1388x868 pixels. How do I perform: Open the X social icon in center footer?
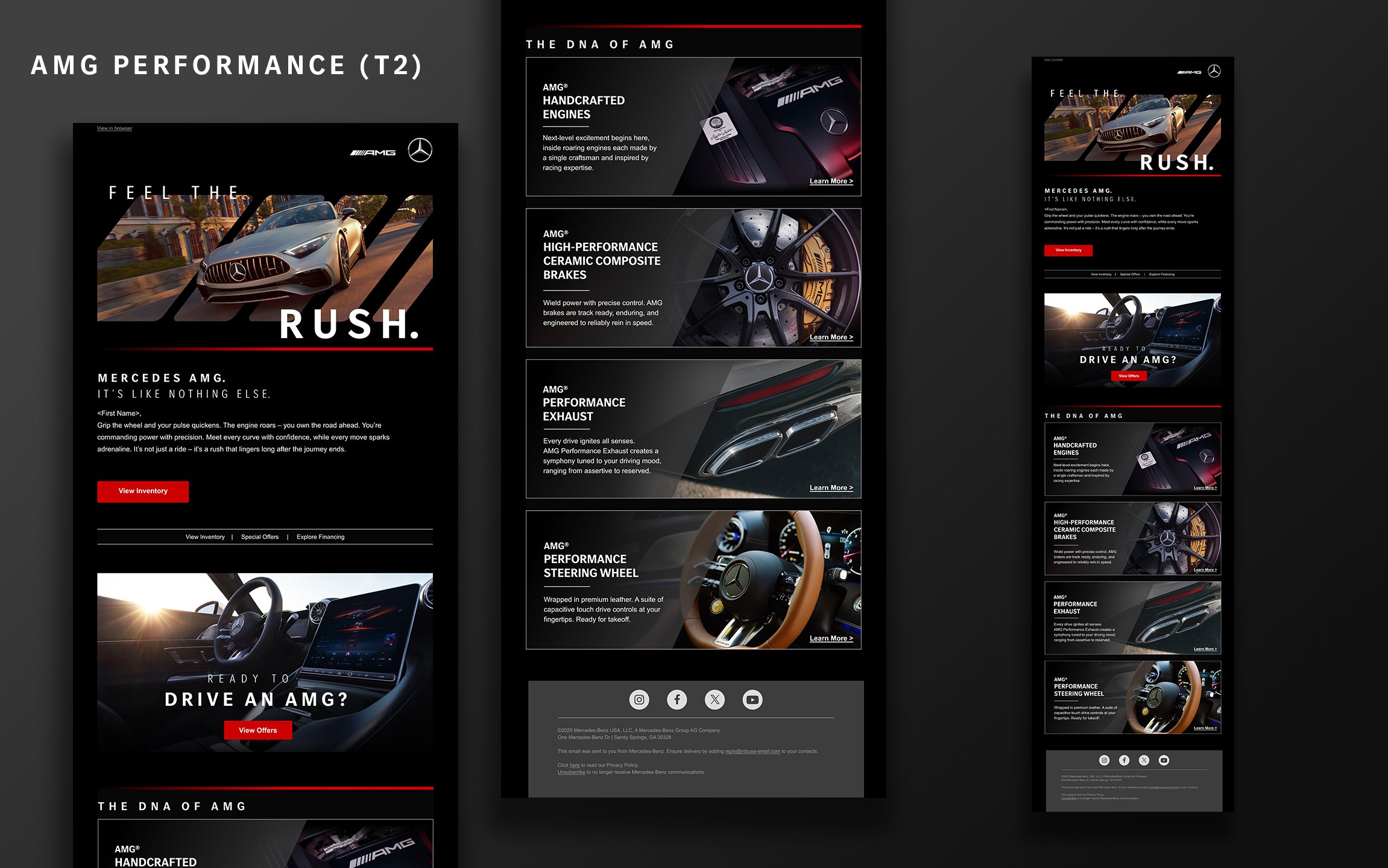pyautogui.click(x=715, y=699)
